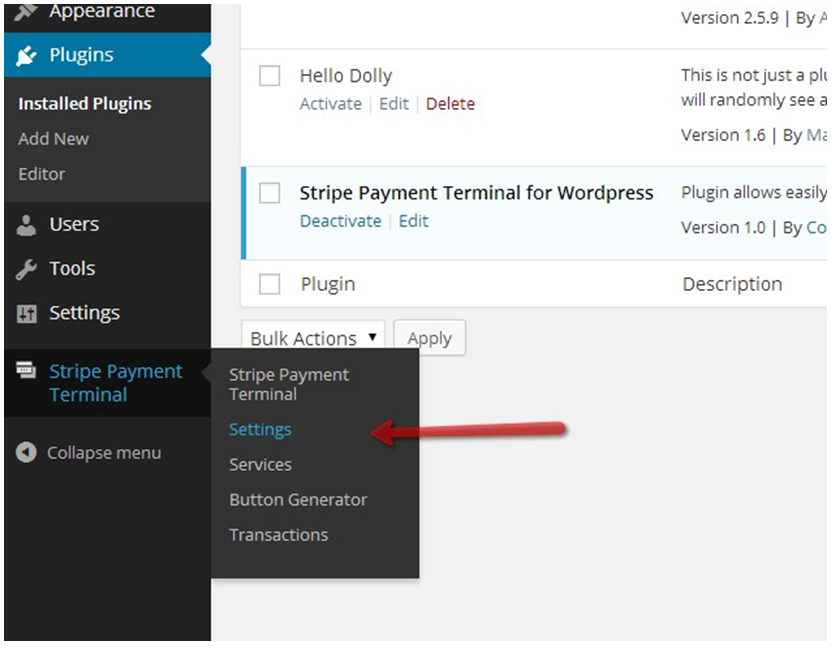
Task: Click the Plugin column footer label
Action: [x=328, y=284]
